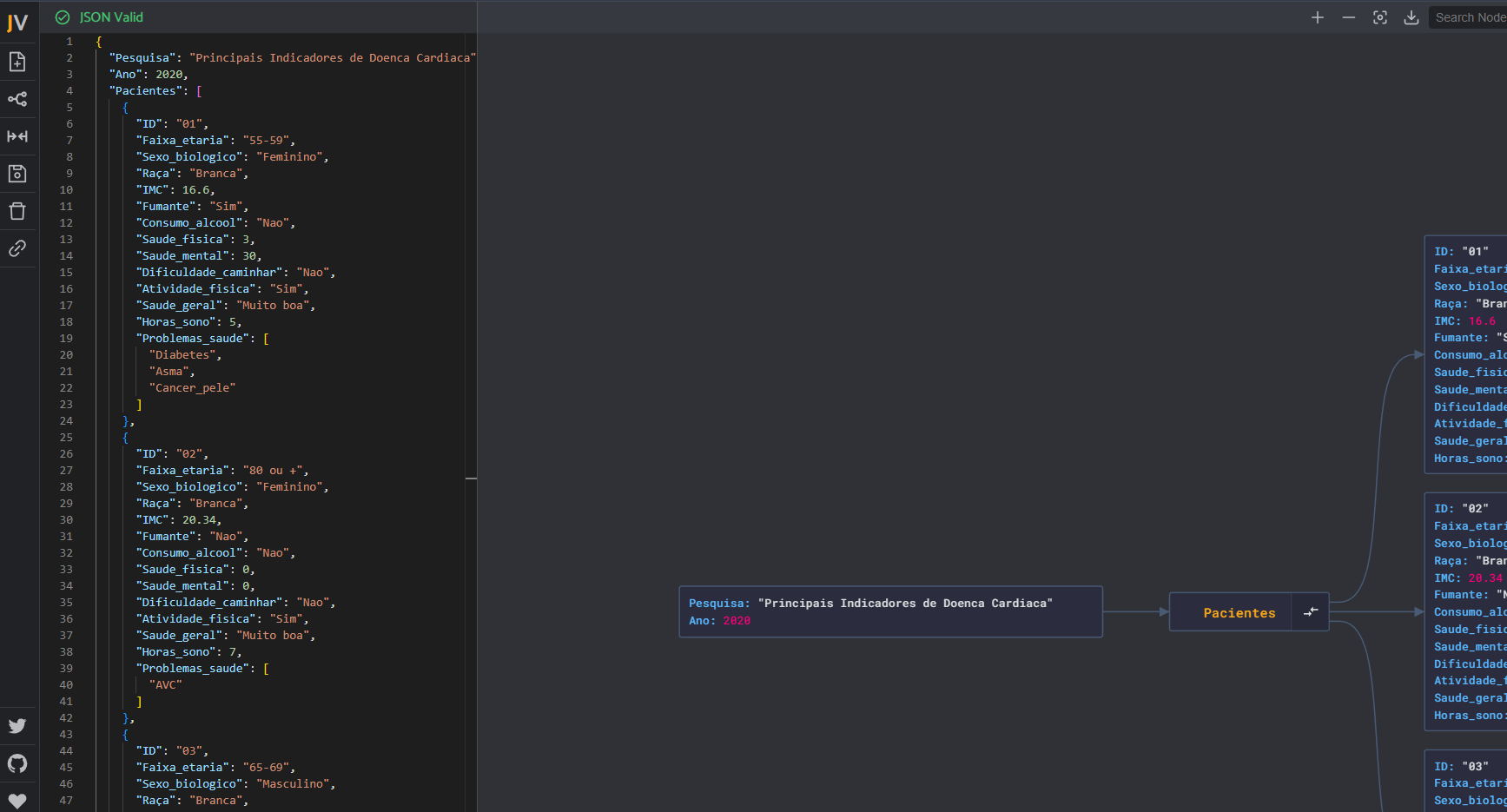Rotate the graph layout direction
1507x812 pixels.
pos(17,99)
